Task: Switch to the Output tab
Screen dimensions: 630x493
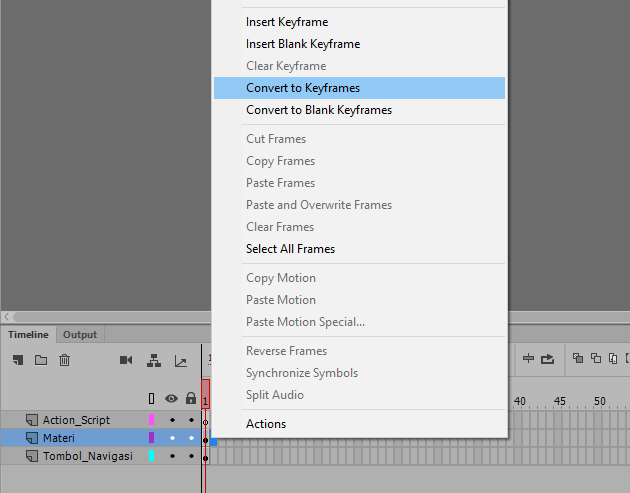Action: [80, 335]
